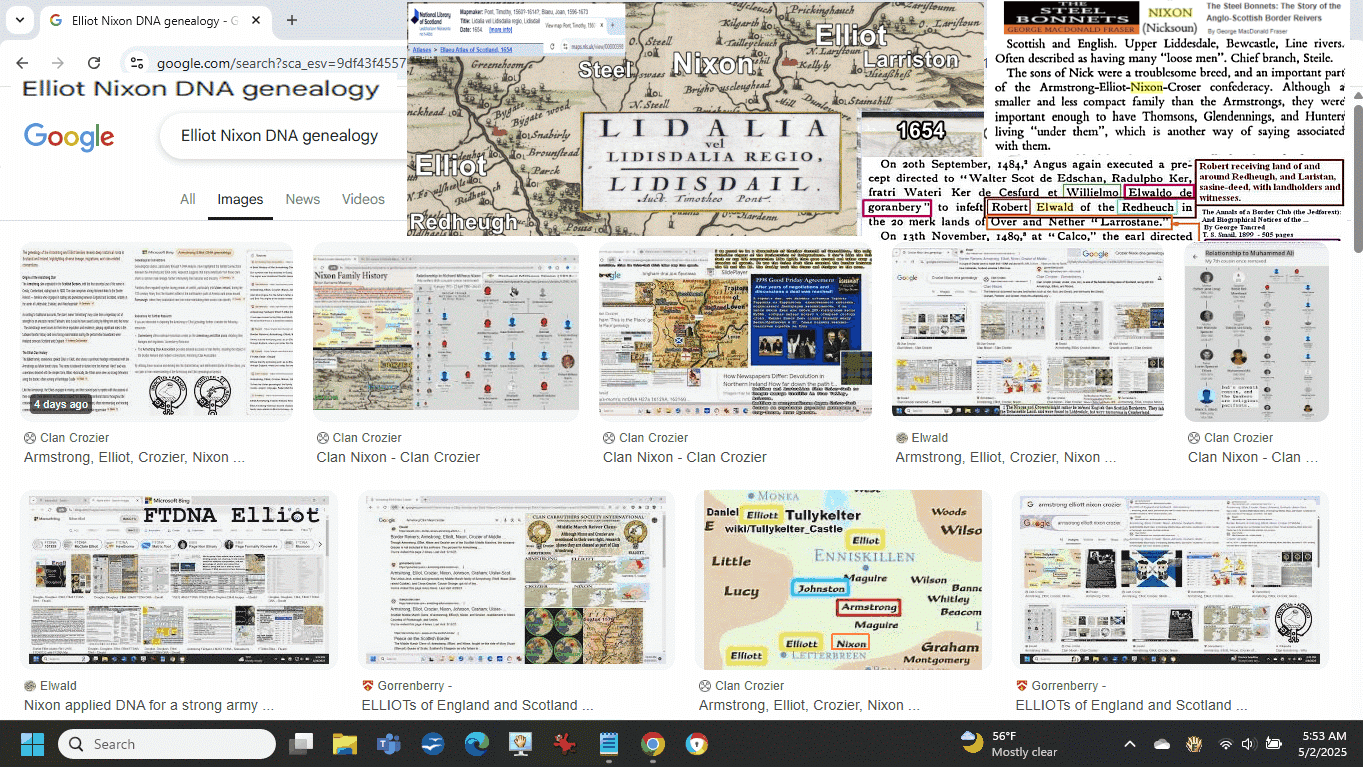The height and width of the screenshot is (767, 1363).
Task: Open the OneDrive cloud tray icon
Action: pyautogui.click(x=1162, y=744)
